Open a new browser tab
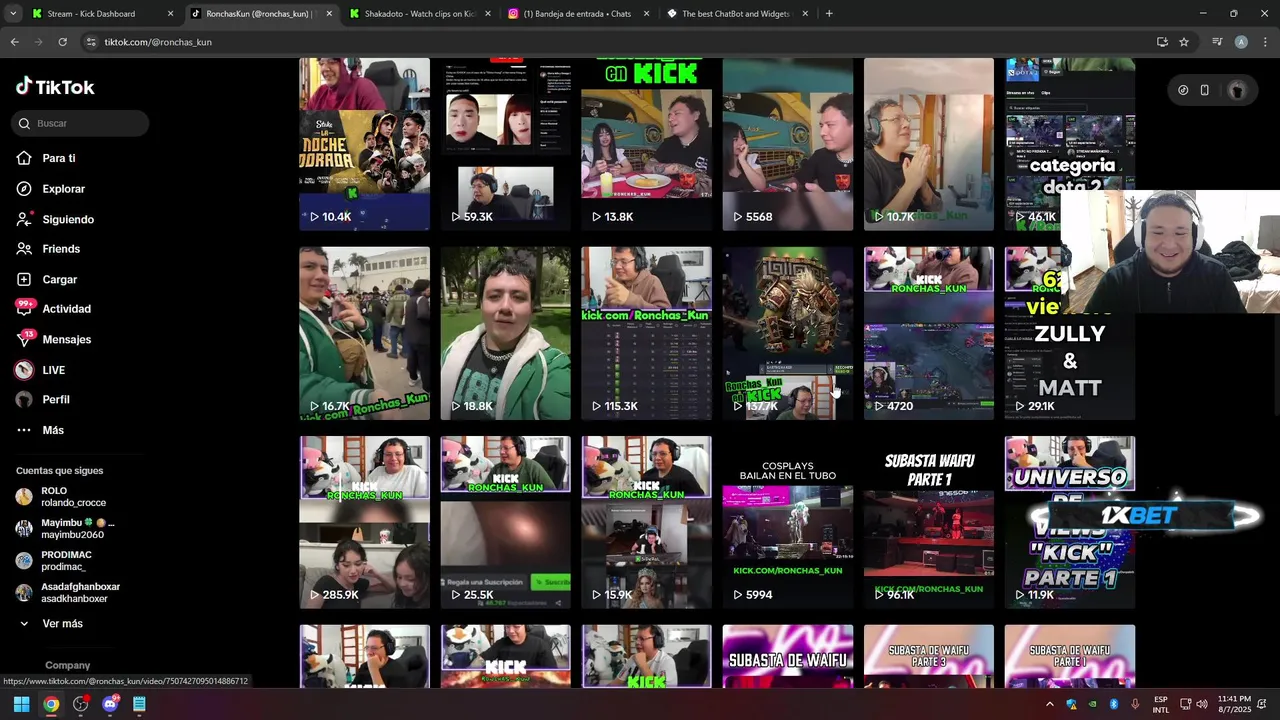The image size is (1280, 720). (829, 14)
